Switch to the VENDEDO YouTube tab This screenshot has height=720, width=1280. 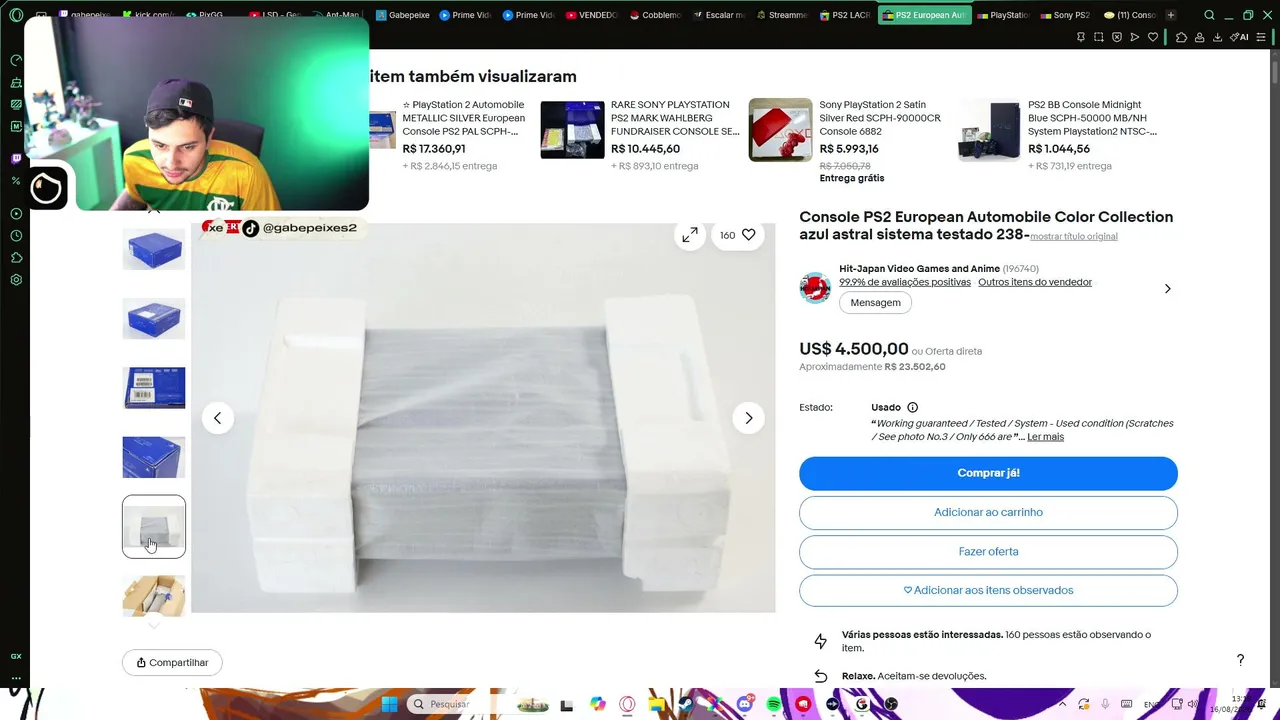pos(591,15)
